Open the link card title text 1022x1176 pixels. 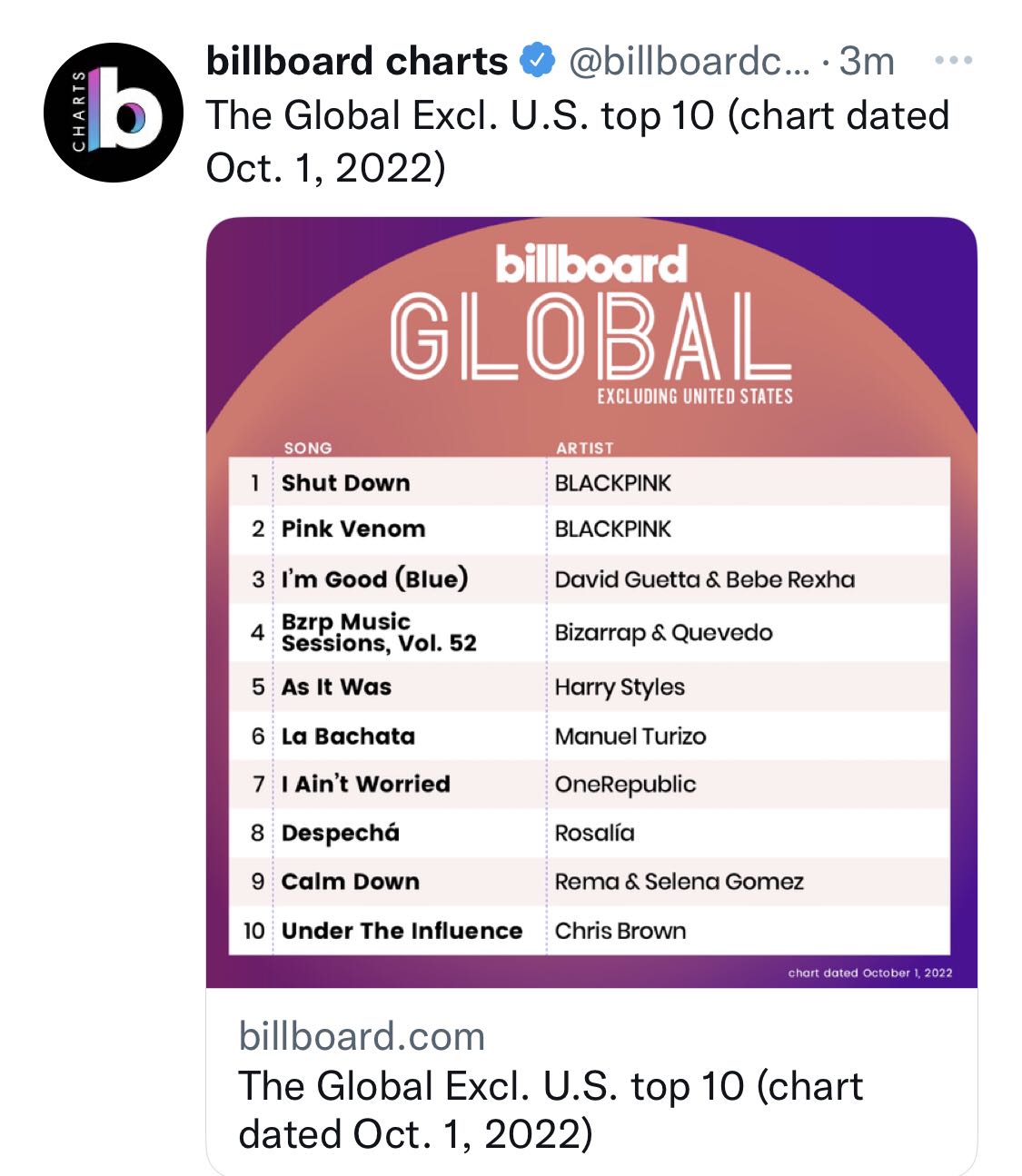551,1110
